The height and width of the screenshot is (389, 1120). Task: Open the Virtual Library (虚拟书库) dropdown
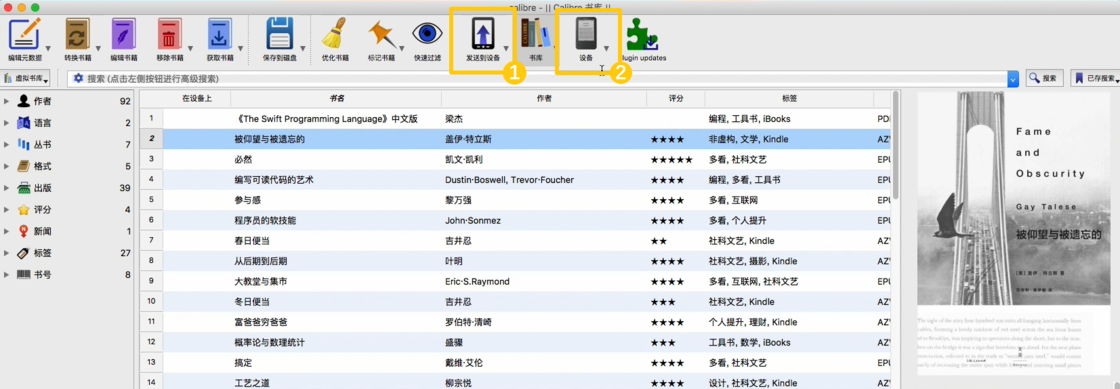click(x=26, y=78)
